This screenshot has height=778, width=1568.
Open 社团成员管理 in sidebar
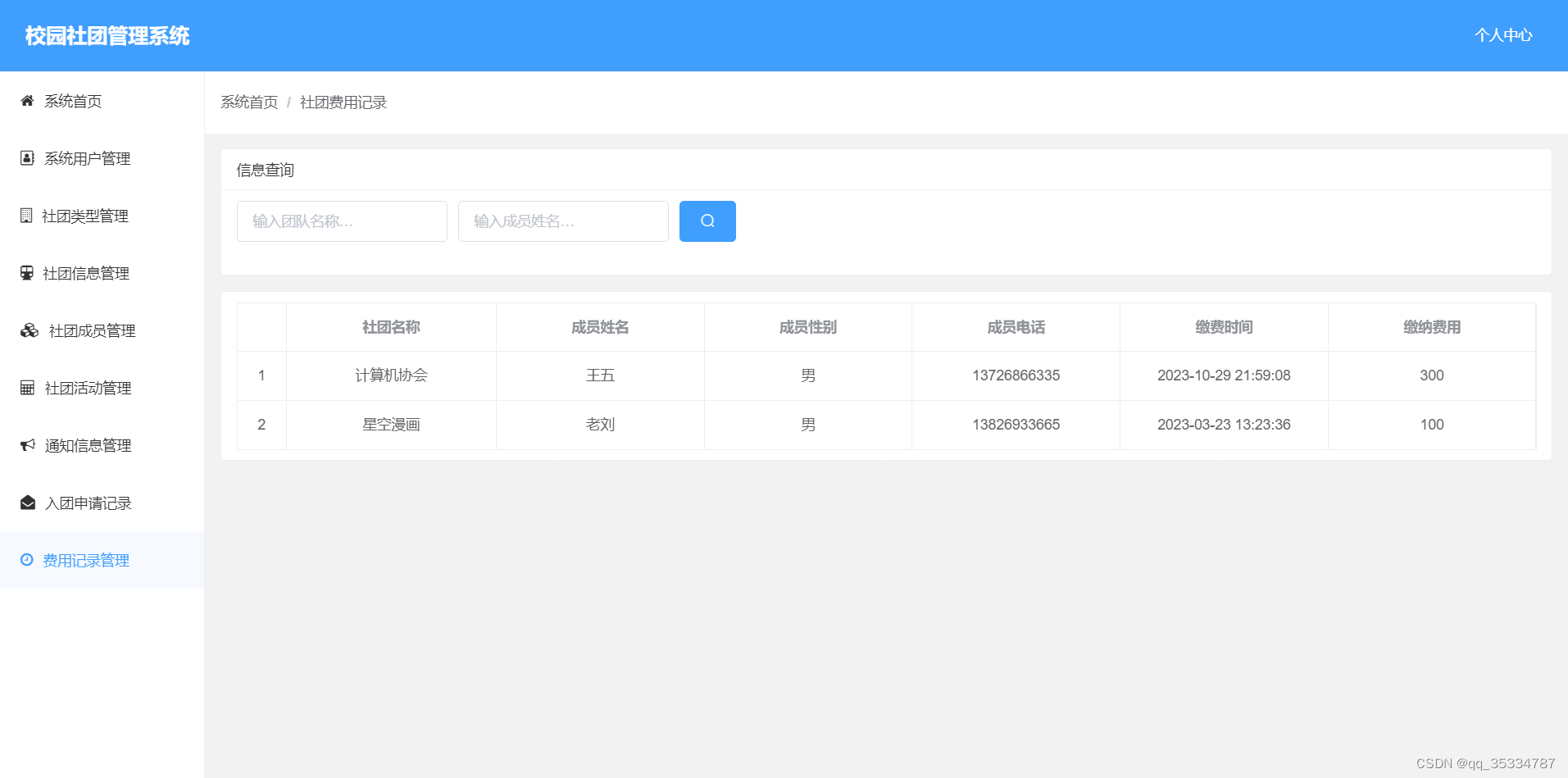click(x=102, y=330)
